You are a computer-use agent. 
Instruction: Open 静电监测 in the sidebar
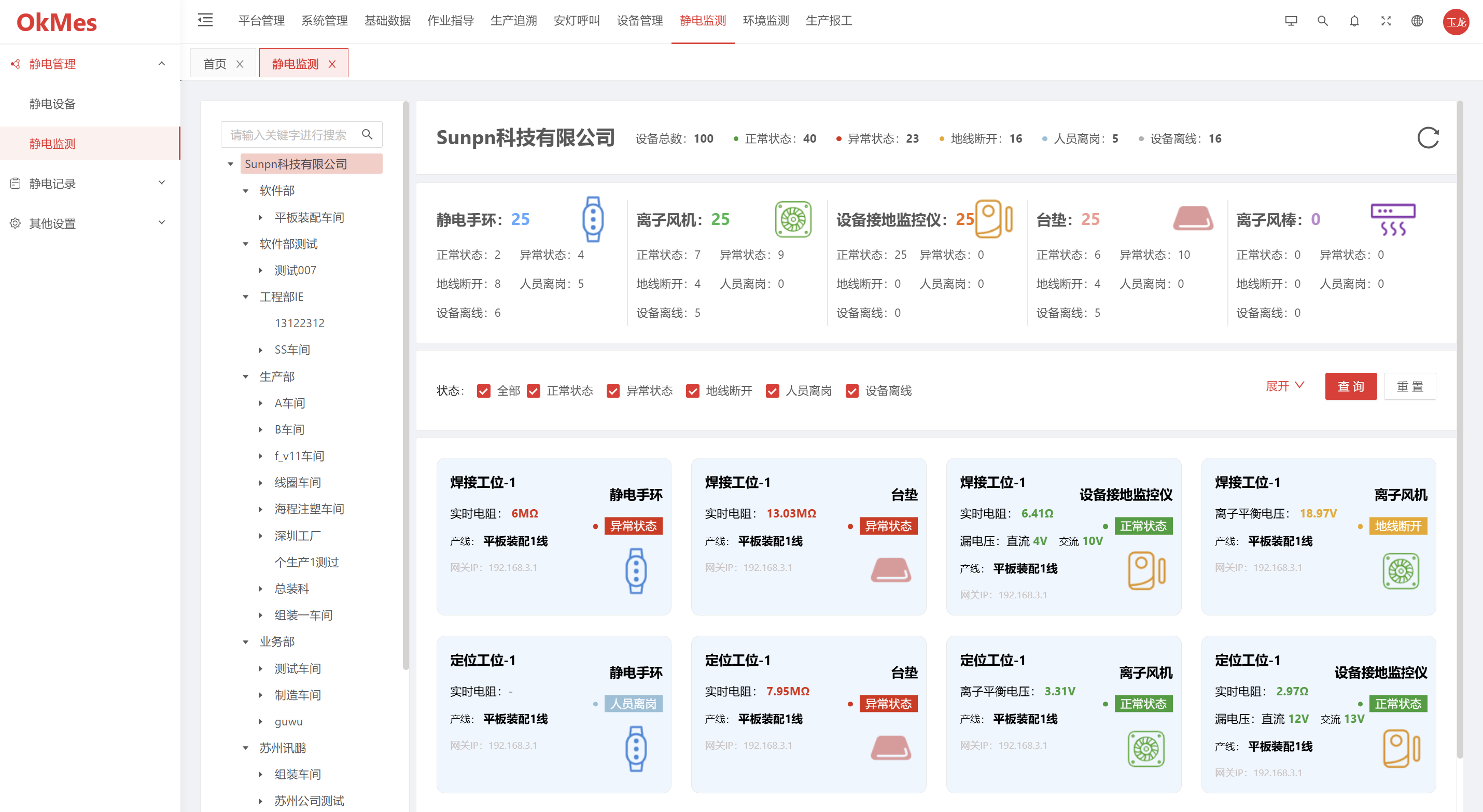click(90, 144)
